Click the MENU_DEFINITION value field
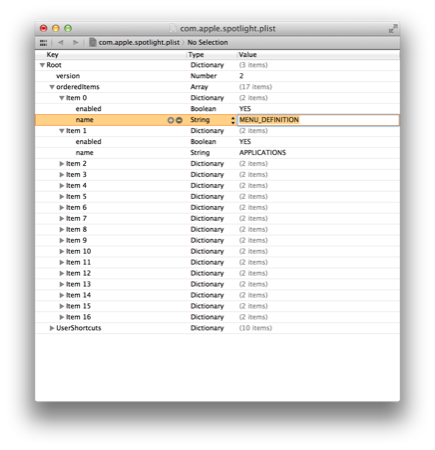The height and width of the screenshot is (450, 435). (318, 120)
